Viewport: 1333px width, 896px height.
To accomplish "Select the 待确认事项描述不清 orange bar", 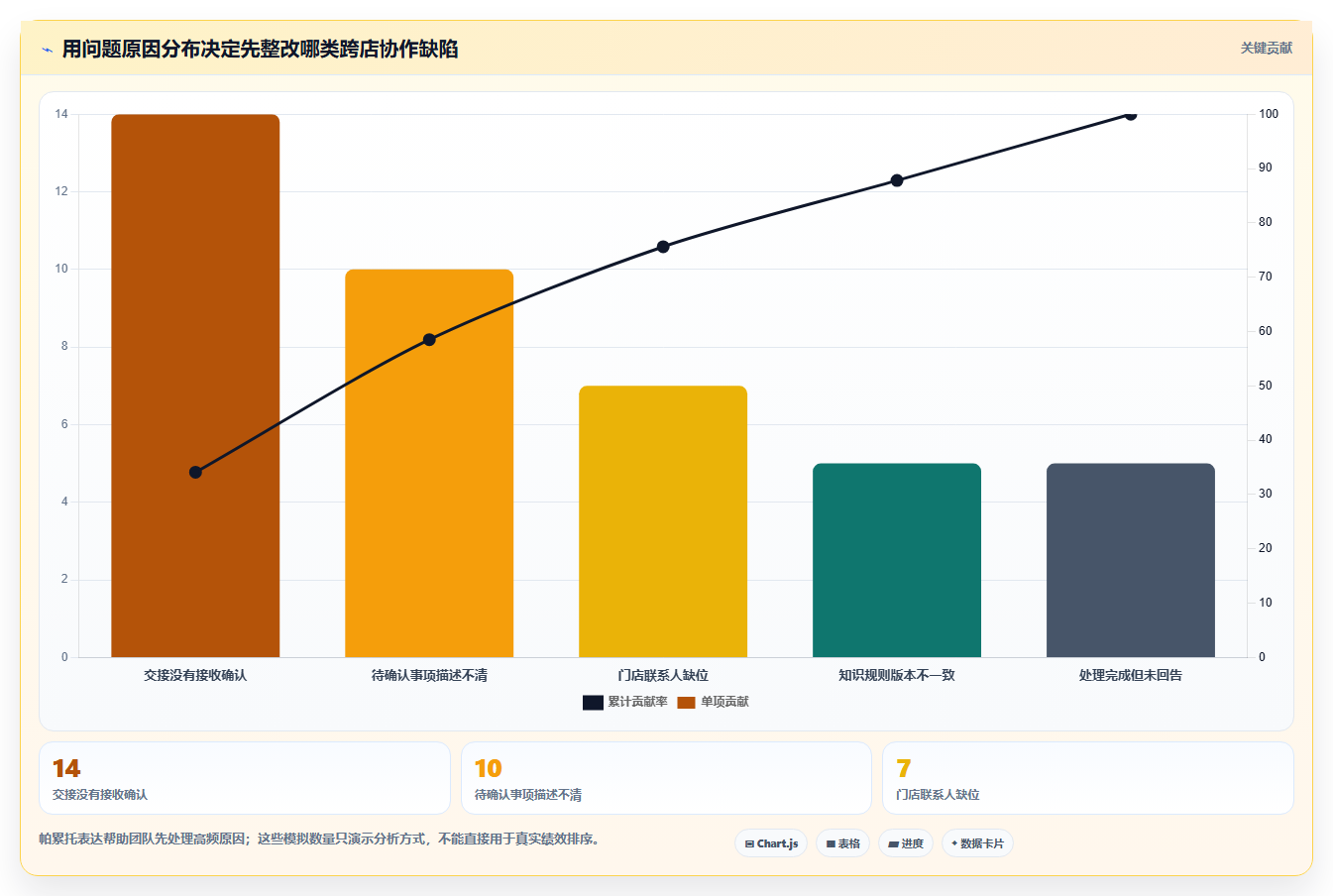I will coord(429,463).
